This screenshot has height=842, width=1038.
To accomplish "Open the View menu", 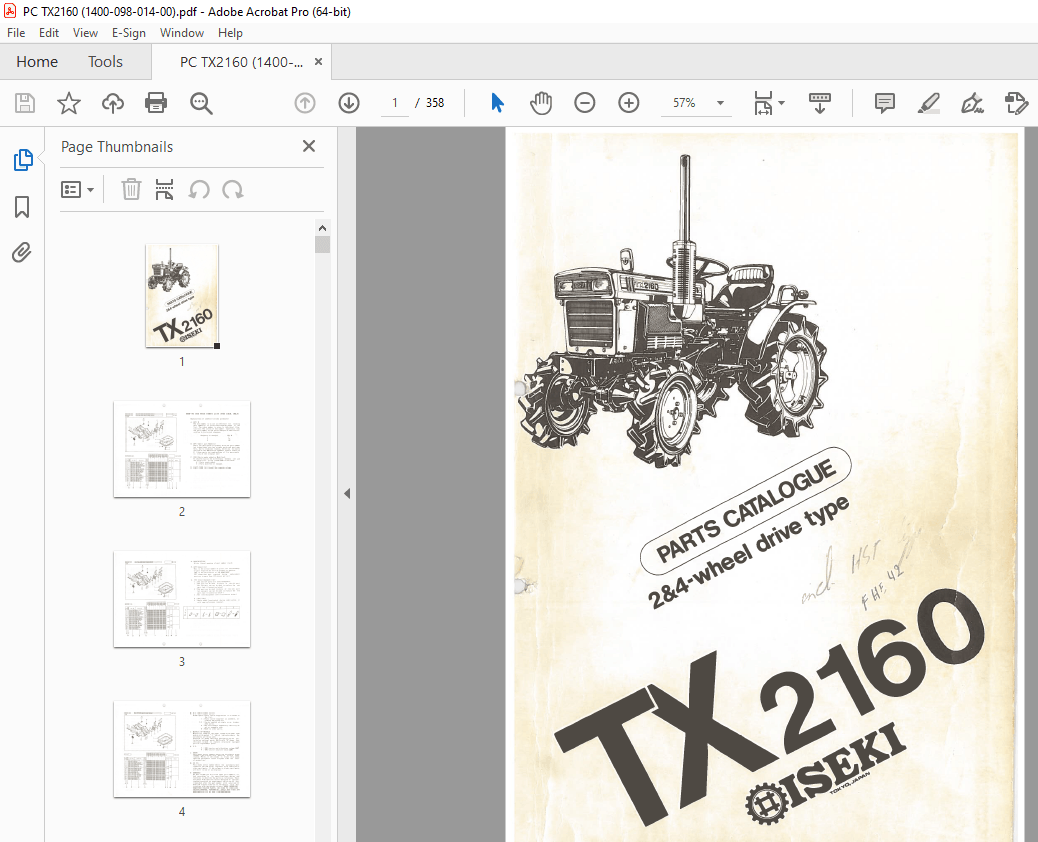I will 85,32.
